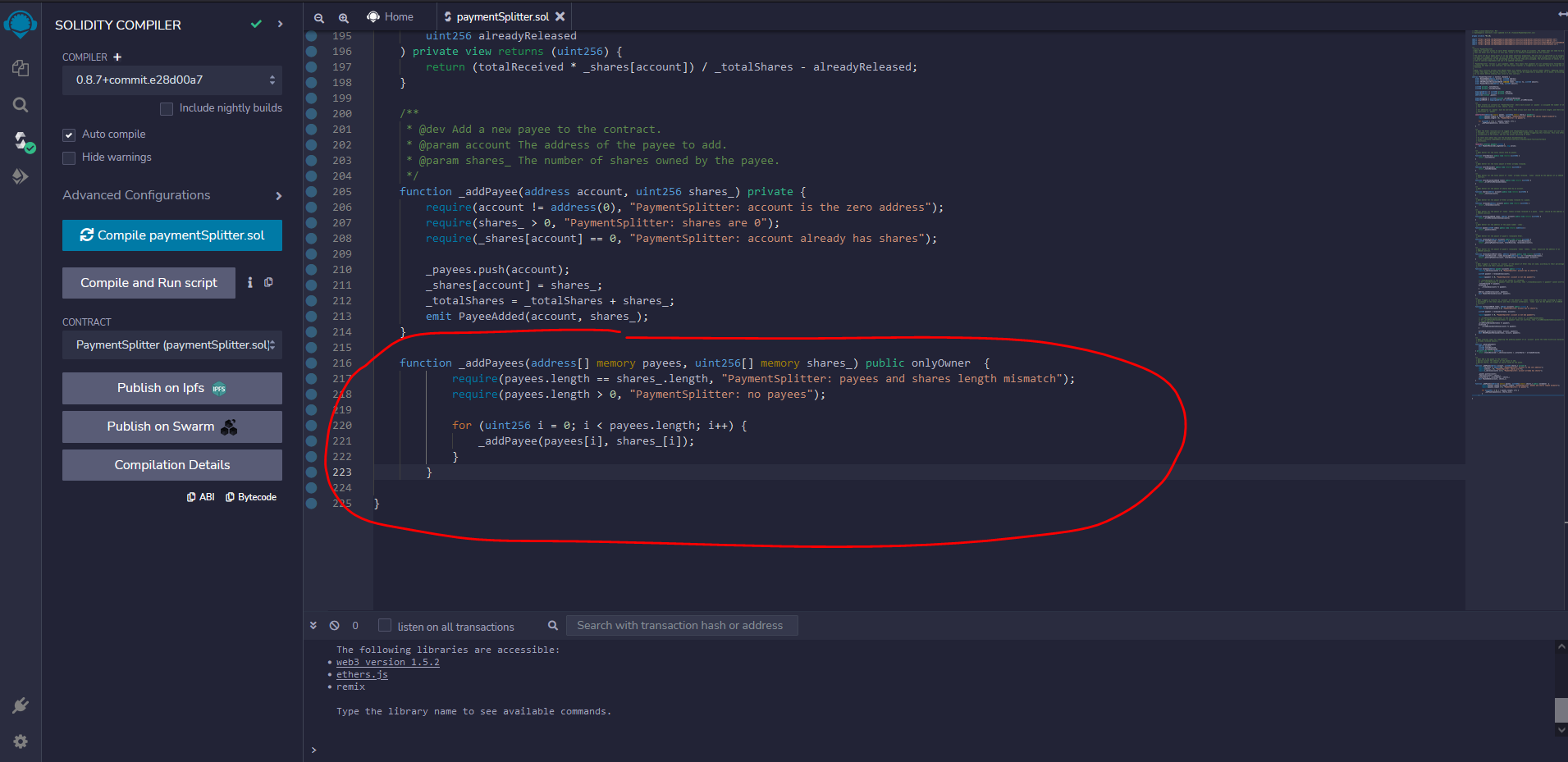Switch to the Home tab
The width and height of the screenshot is (1568, 762).
click(391, 16)
